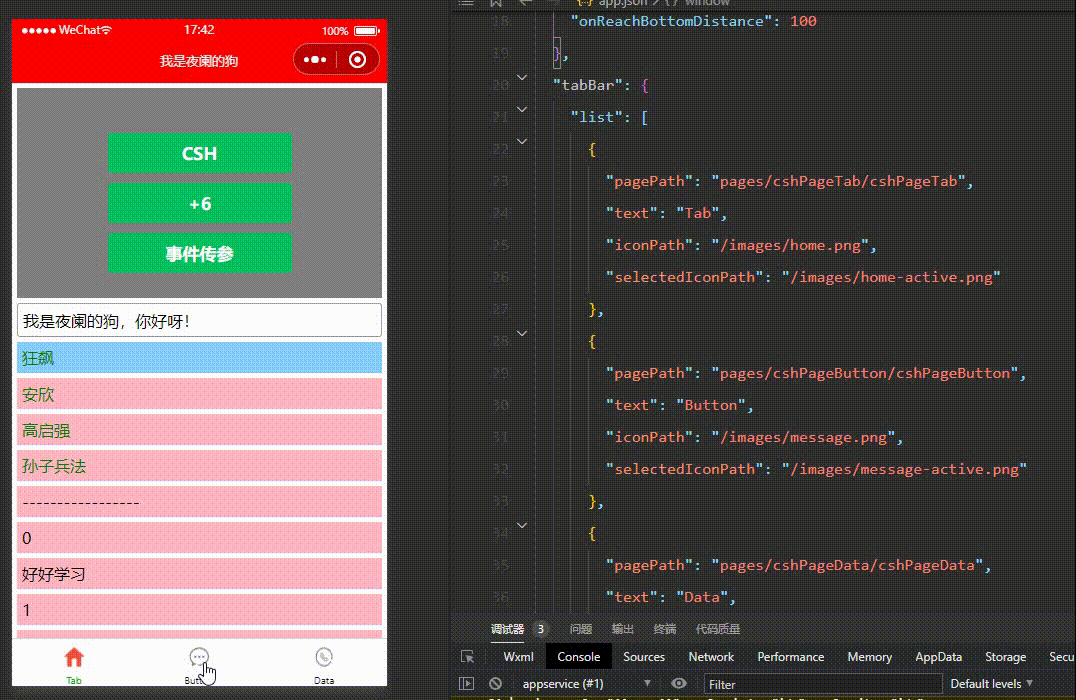Image resolution: width=1076 pixels, height=700 pixels.
Task: Open the Default levels dropdown
Action: 991,684
